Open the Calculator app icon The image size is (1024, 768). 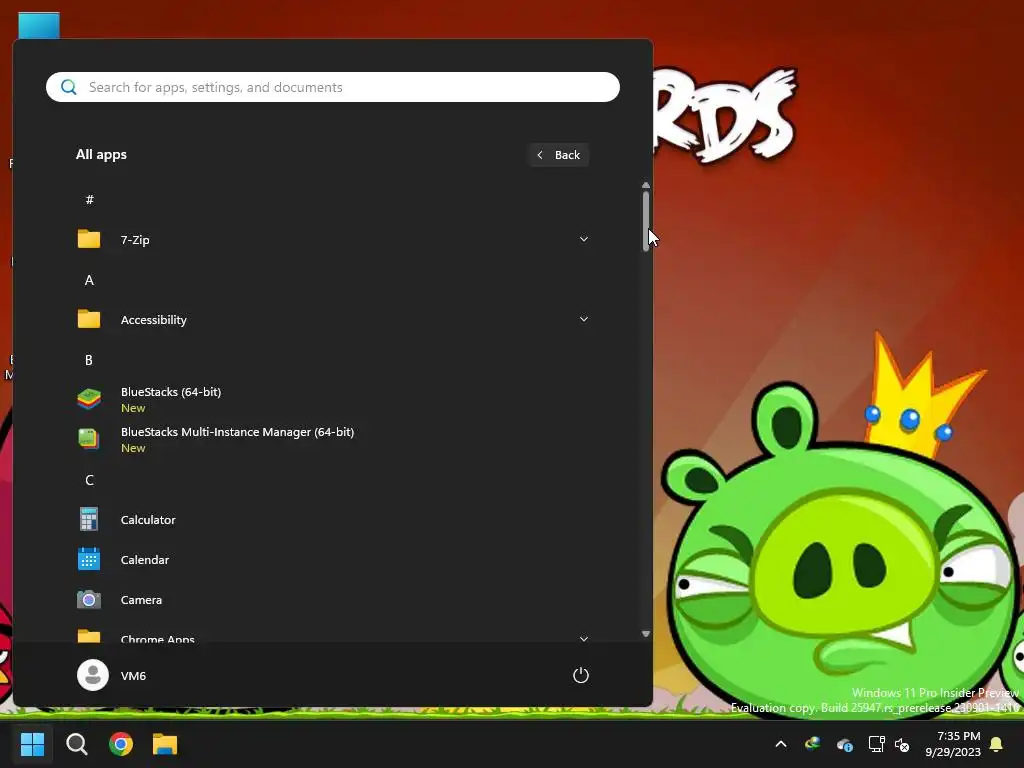tap(89, 520)
